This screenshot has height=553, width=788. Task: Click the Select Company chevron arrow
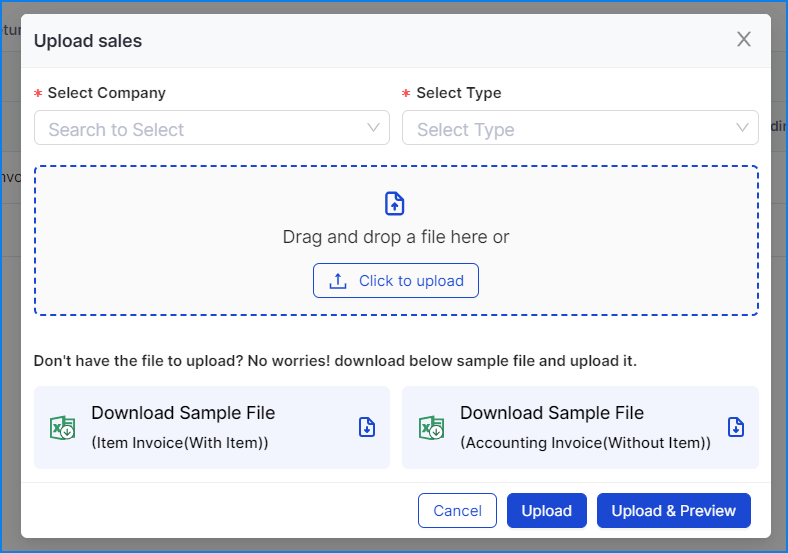click(373, 128)
